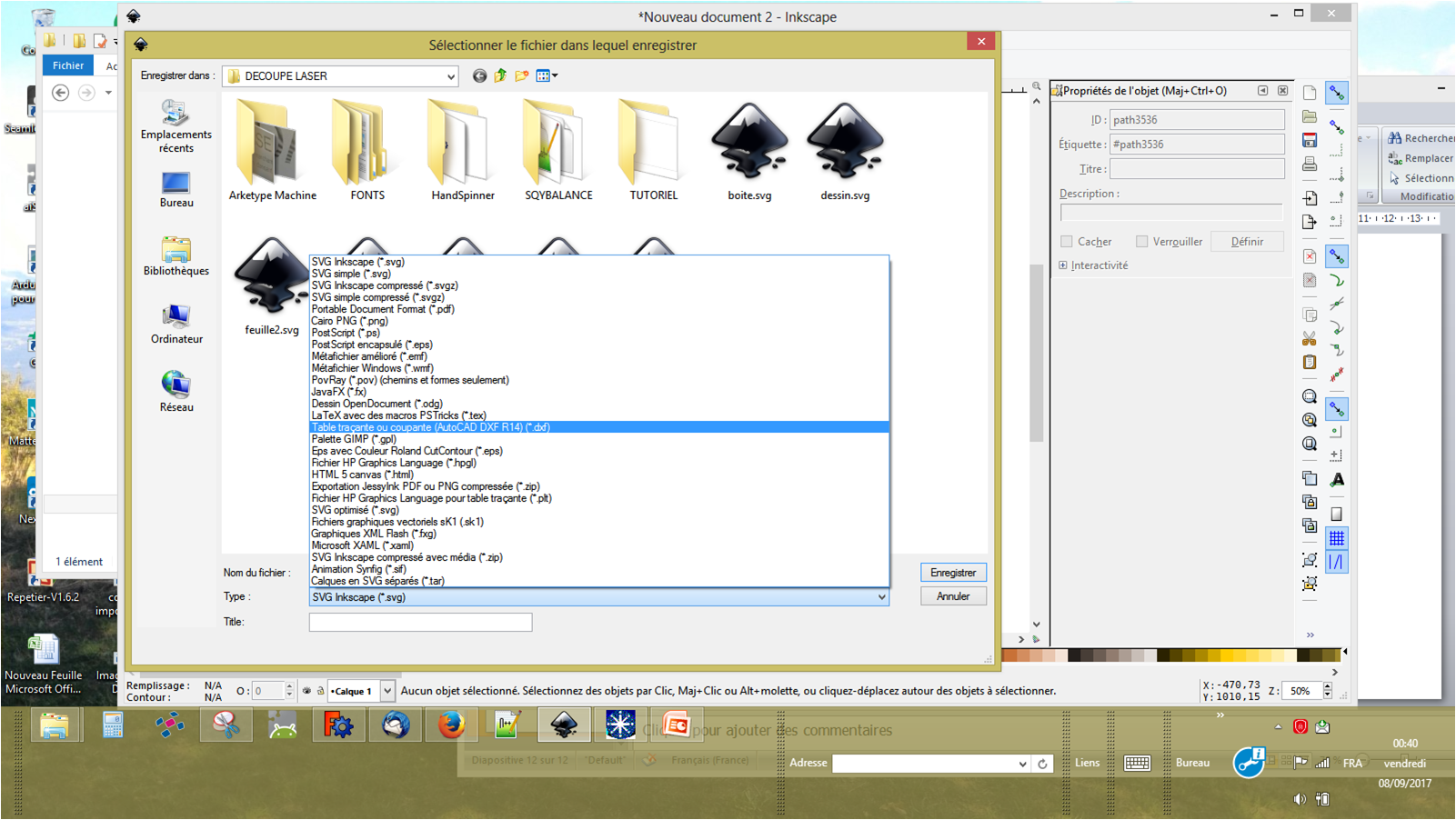Show hidden system tray icons arrow
Screen dimensions: 1456x820
pos(1278,726)
